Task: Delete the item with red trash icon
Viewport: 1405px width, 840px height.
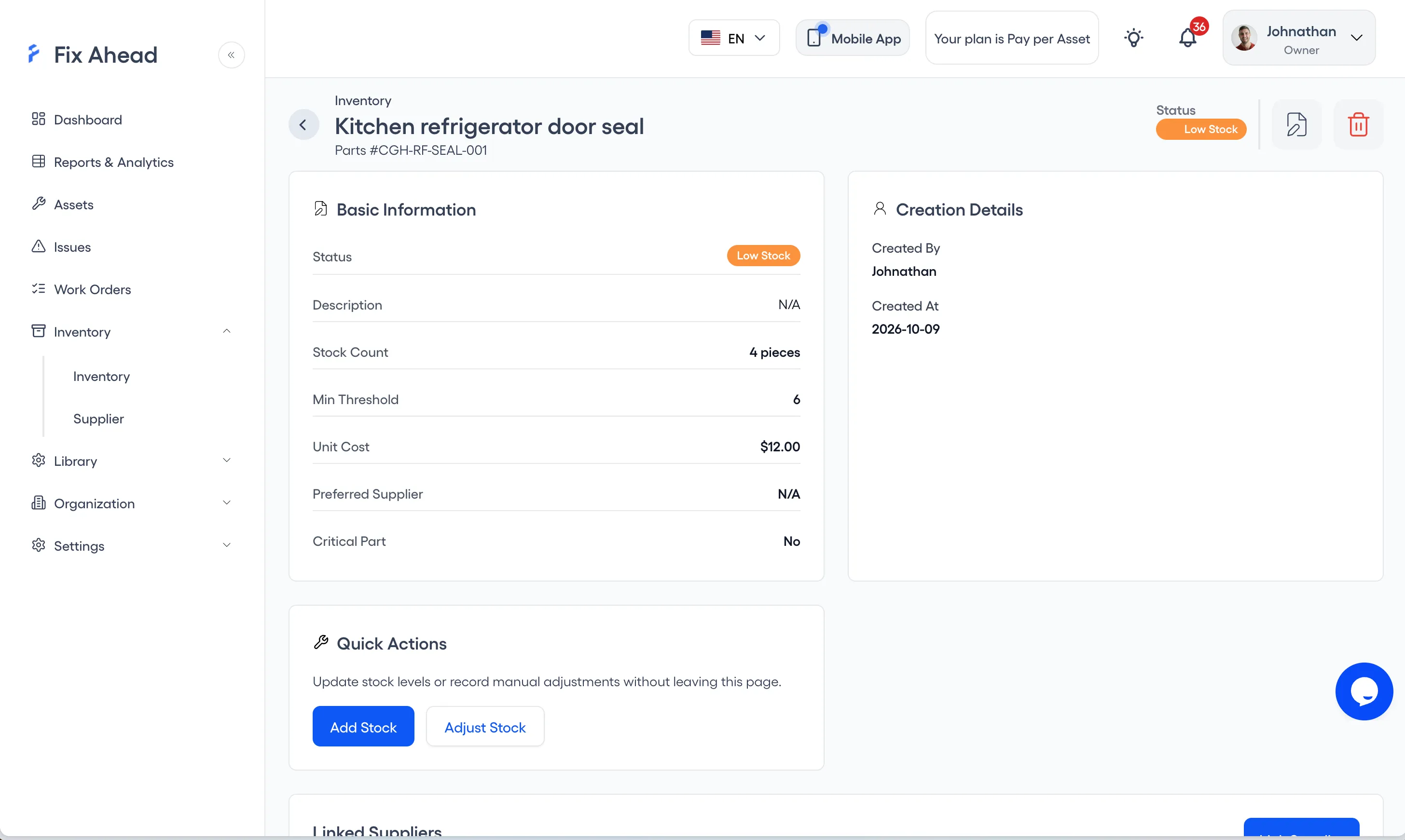Action: click(1359, 124)
